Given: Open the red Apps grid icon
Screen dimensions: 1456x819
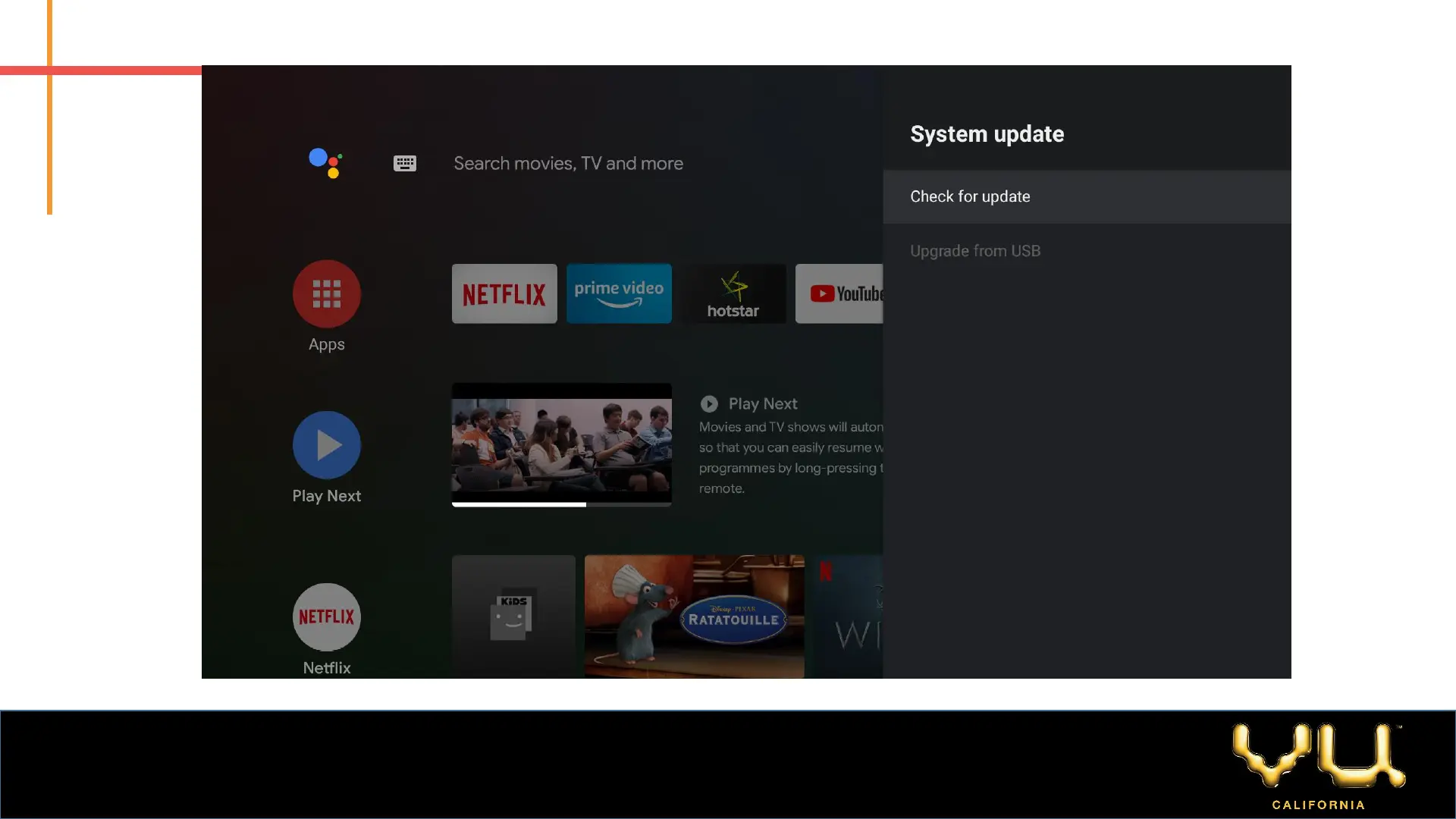Looking at the screenshot, I should point(326,294).
